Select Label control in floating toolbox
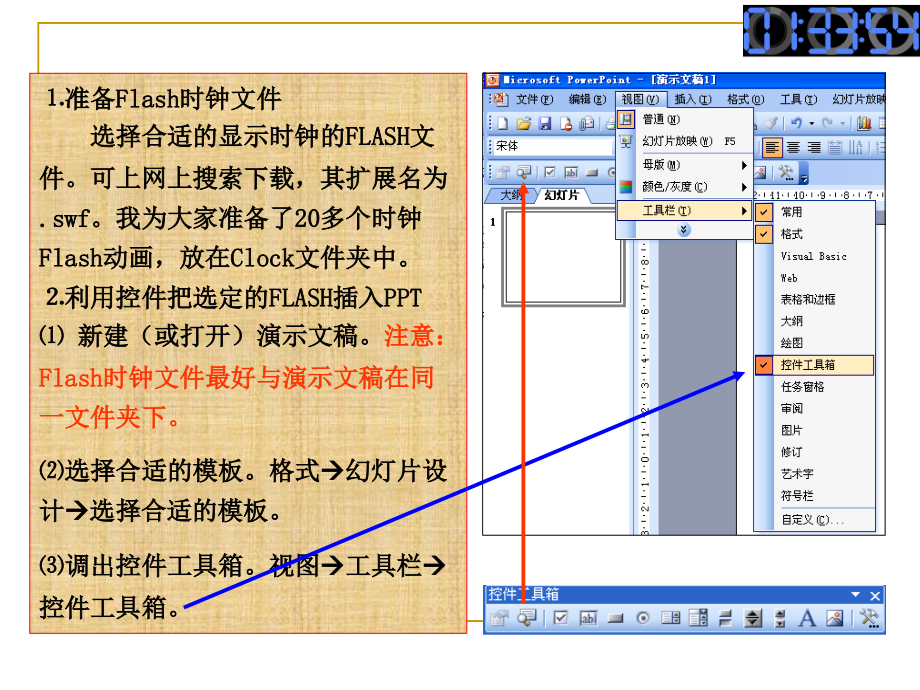Screen dimensions: 920x690 click(x=807, y=618)
